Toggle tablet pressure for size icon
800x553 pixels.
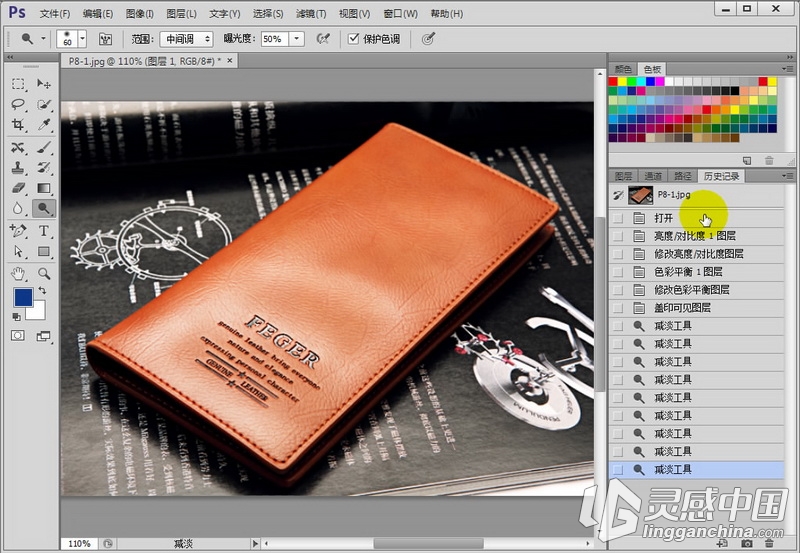(428, 39)
